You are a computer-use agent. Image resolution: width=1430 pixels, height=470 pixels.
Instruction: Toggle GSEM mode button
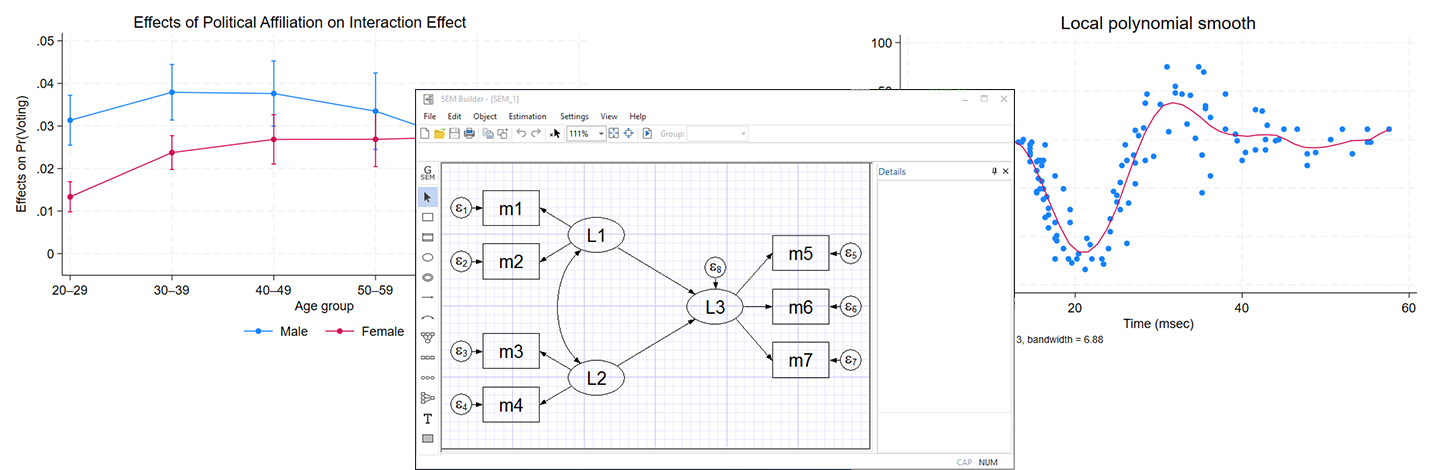click(x=428, y=173)
